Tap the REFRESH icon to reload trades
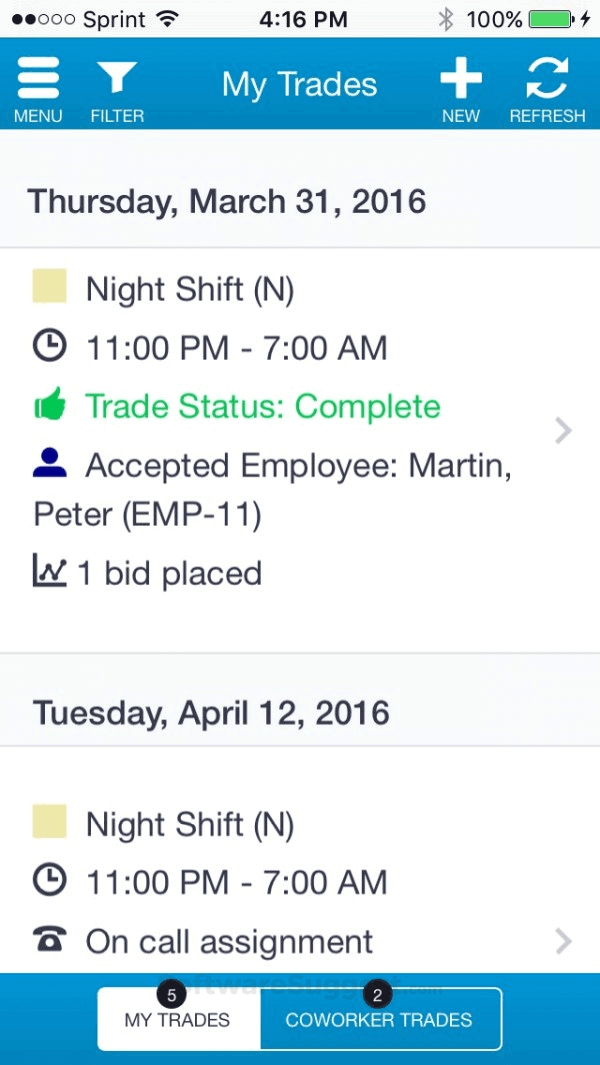The image size is (600, 1065). tap(547, 76)
